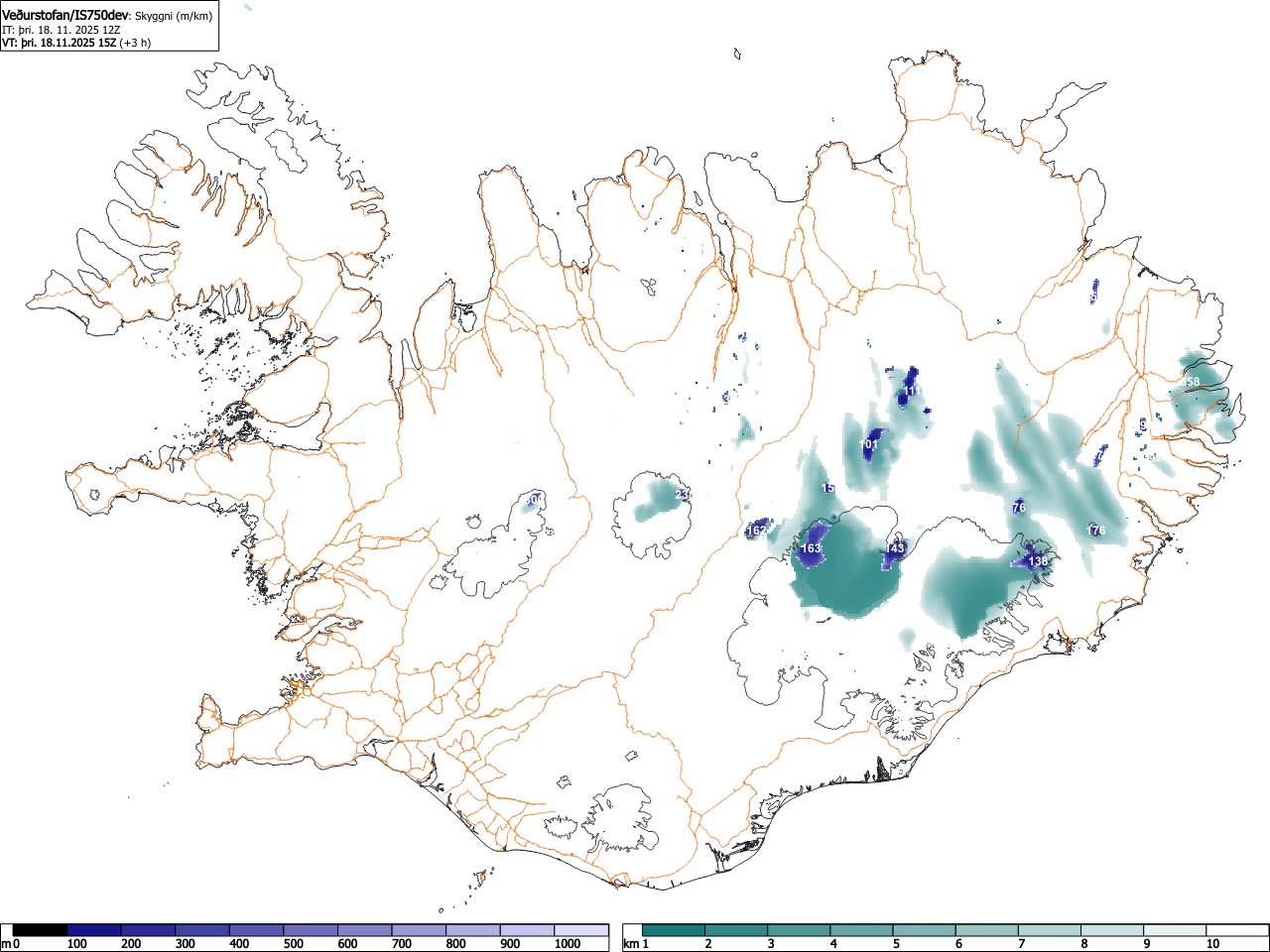Click the km unit label on the legend

(x=631, y=944)
